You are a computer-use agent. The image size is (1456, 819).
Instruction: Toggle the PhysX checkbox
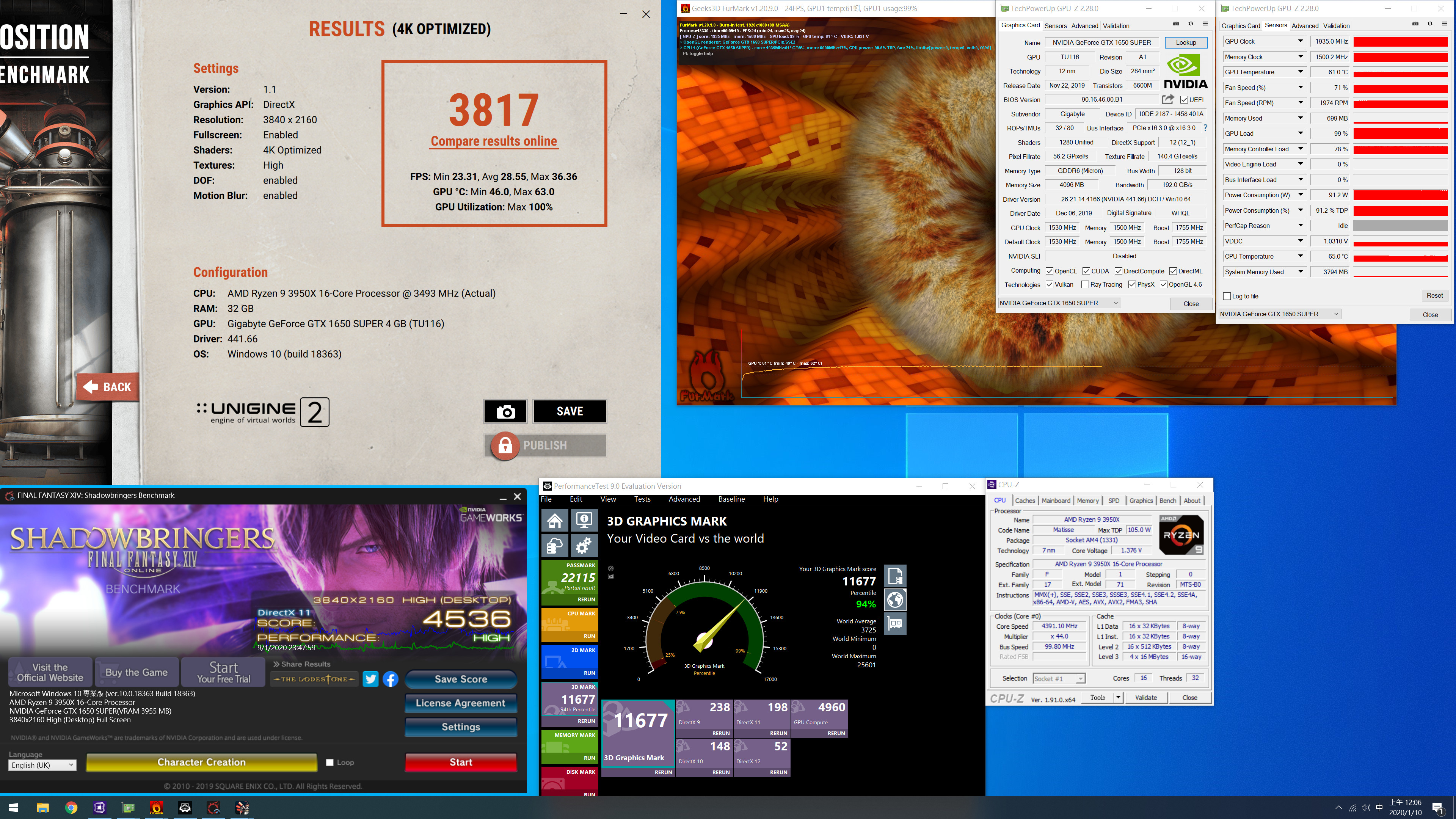[x=1132, y=285]
